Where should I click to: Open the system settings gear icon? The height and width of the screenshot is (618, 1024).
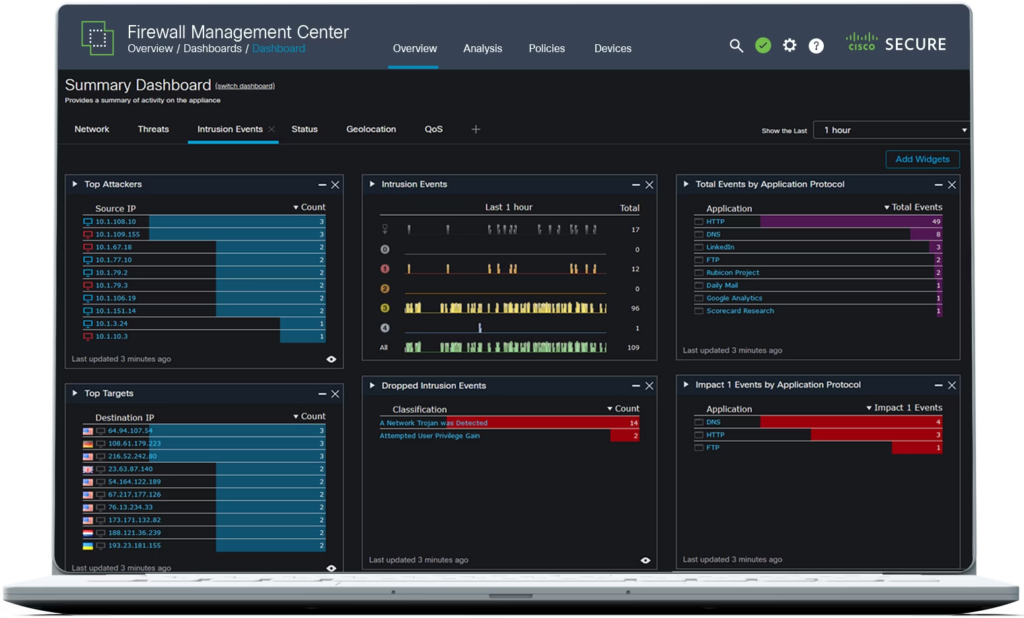[x=789, y=45]
